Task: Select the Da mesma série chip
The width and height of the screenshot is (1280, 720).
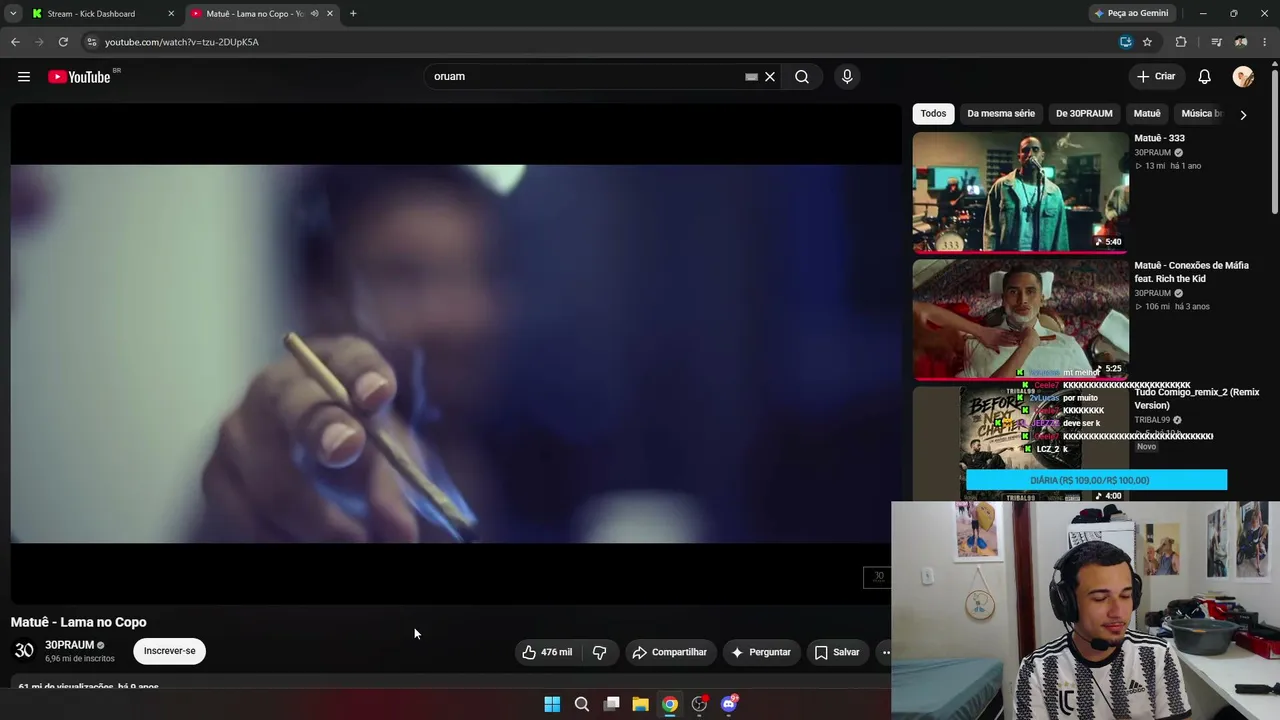Action: point(1001,114)
